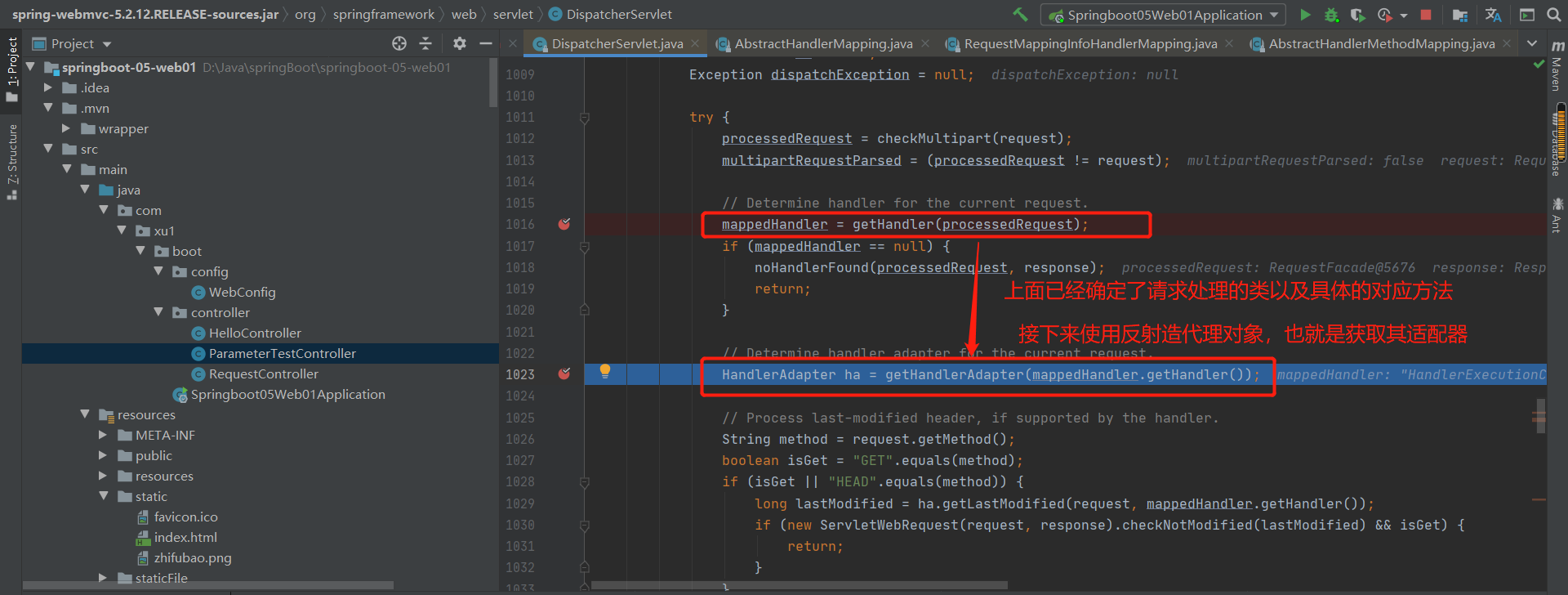The image size is (1568, 595).
Task: Collapse the static folder
Action: click(x=104, y=496)
